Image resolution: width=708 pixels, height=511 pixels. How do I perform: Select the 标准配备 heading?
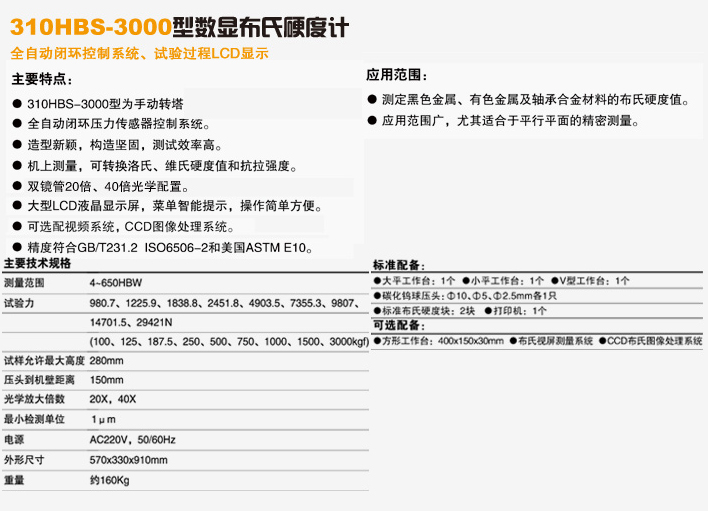click(x=398, y=266)
